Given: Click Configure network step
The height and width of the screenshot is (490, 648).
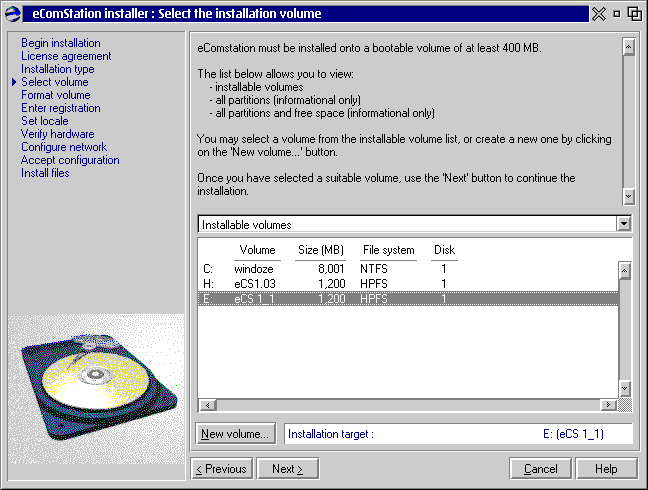Looking at the screenshot, I should pos(64,147).
